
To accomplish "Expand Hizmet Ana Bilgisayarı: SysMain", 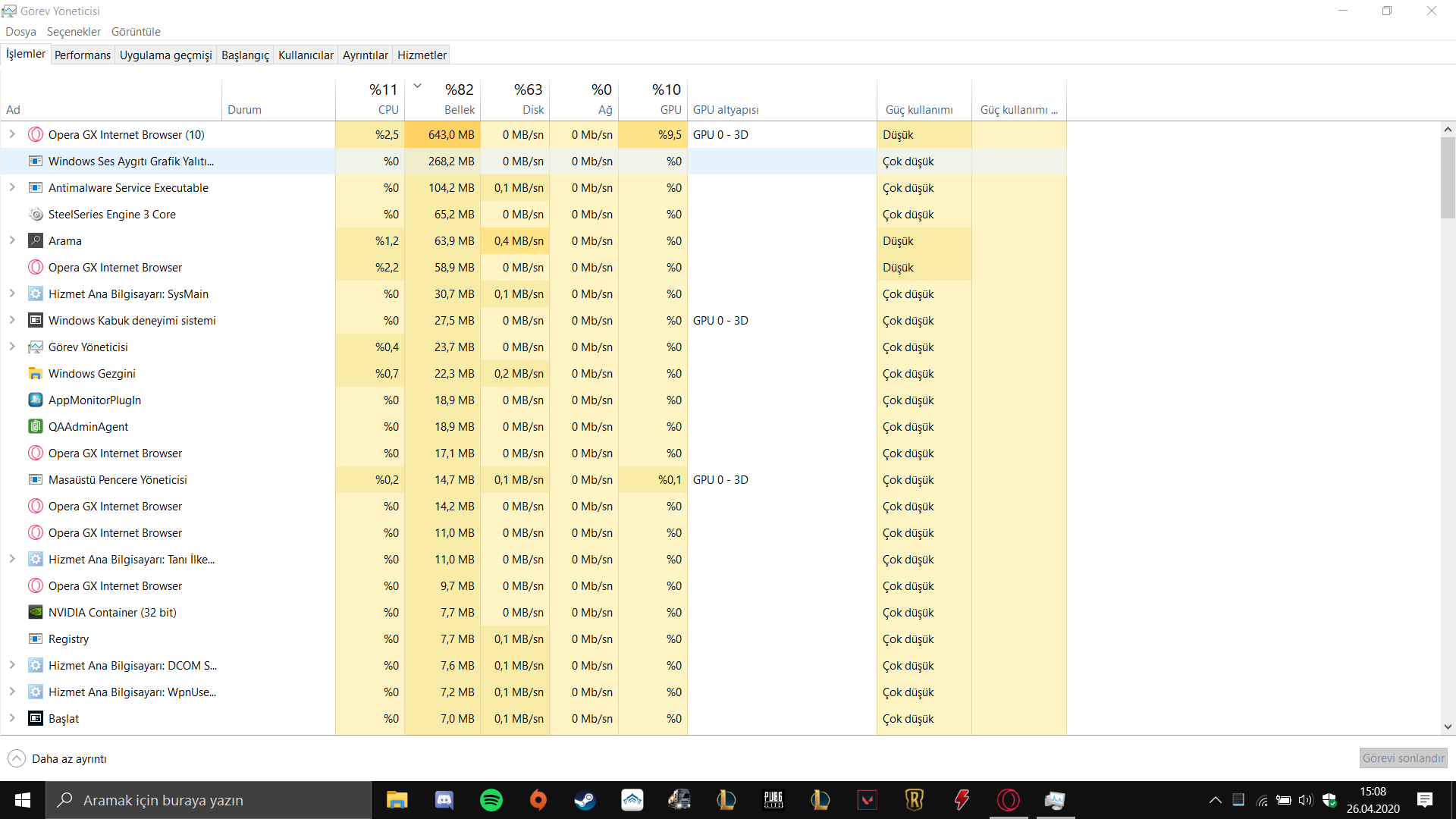I will tap(12, 294).
